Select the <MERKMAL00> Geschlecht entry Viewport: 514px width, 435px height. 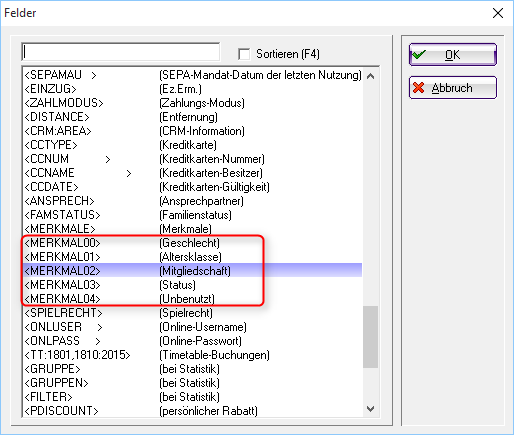click(x=193, y=243)
